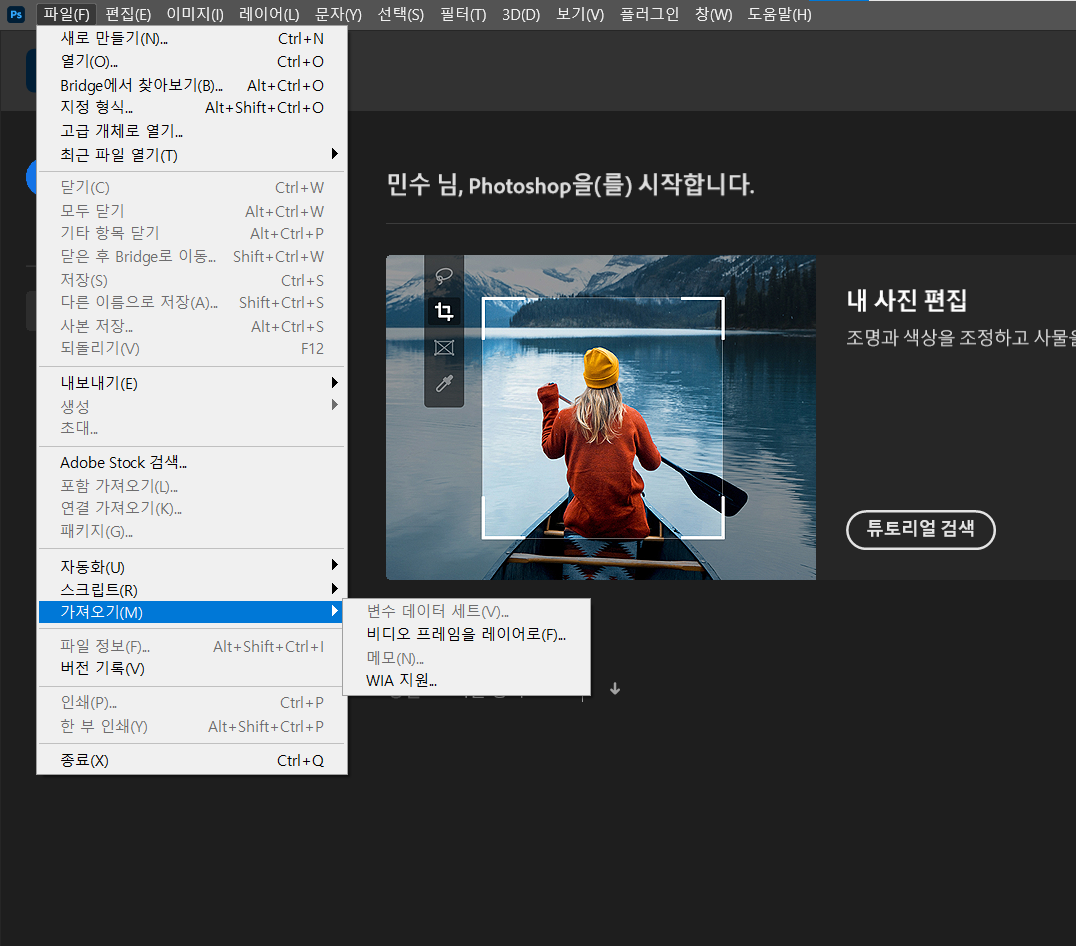This screenshot has height=946, width=1076.
Task: Select 고급 개체로 열기... menu entry
Action: pyautogui.click(x=192, y=131)
